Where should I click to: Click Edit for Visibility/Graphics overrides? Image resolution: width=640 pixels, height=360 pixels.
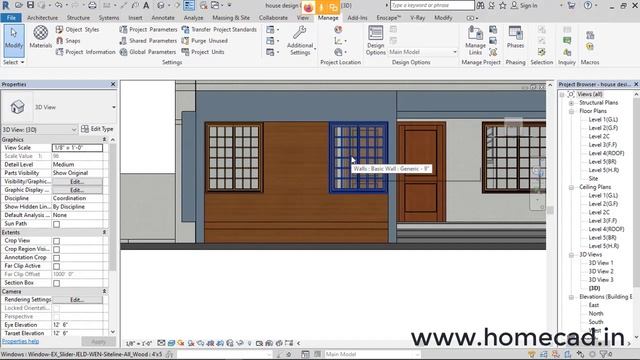(x=77, y=182)
